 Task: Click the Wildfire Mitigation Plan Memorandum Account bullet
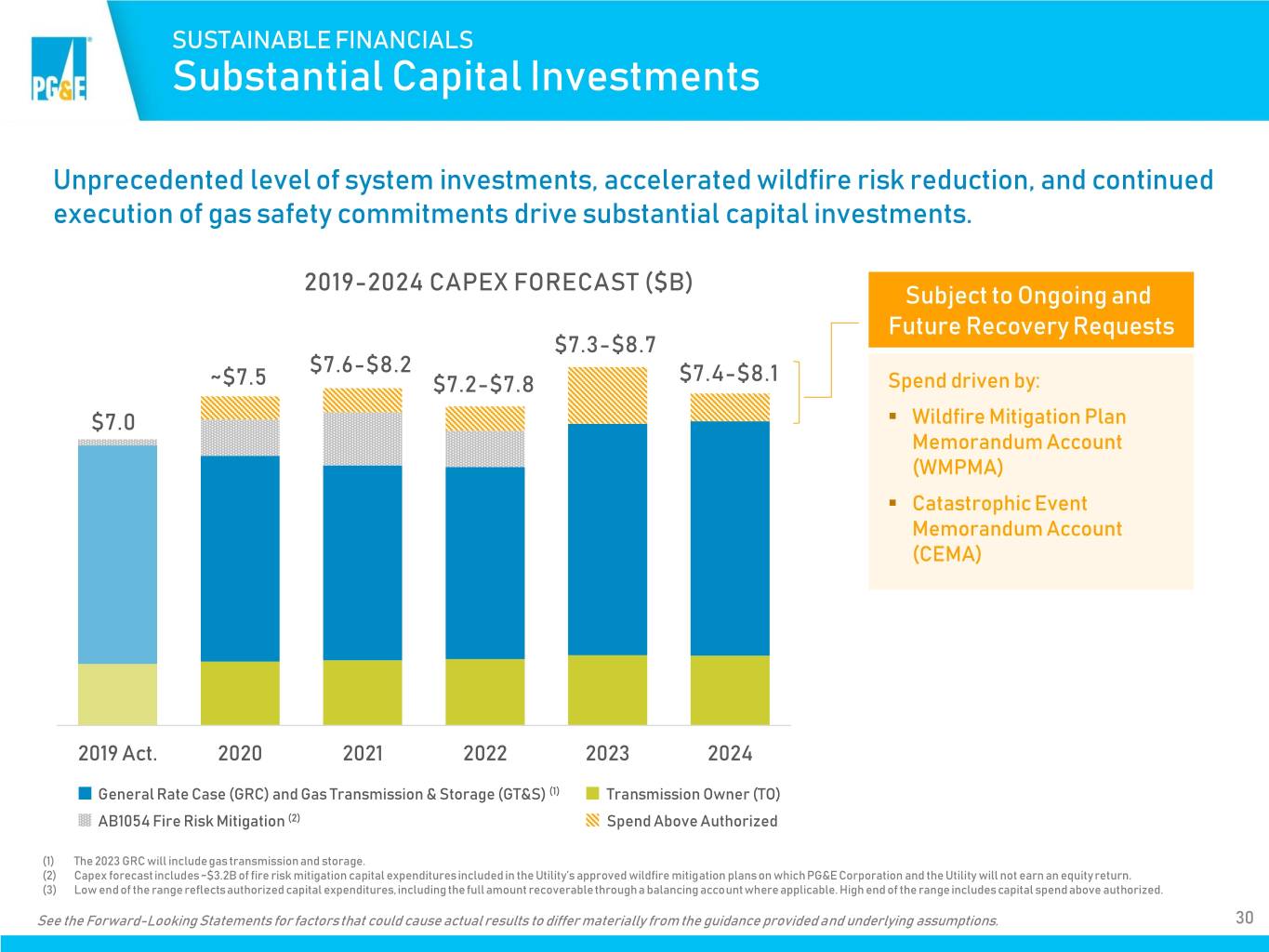[x=1018, y=442]
